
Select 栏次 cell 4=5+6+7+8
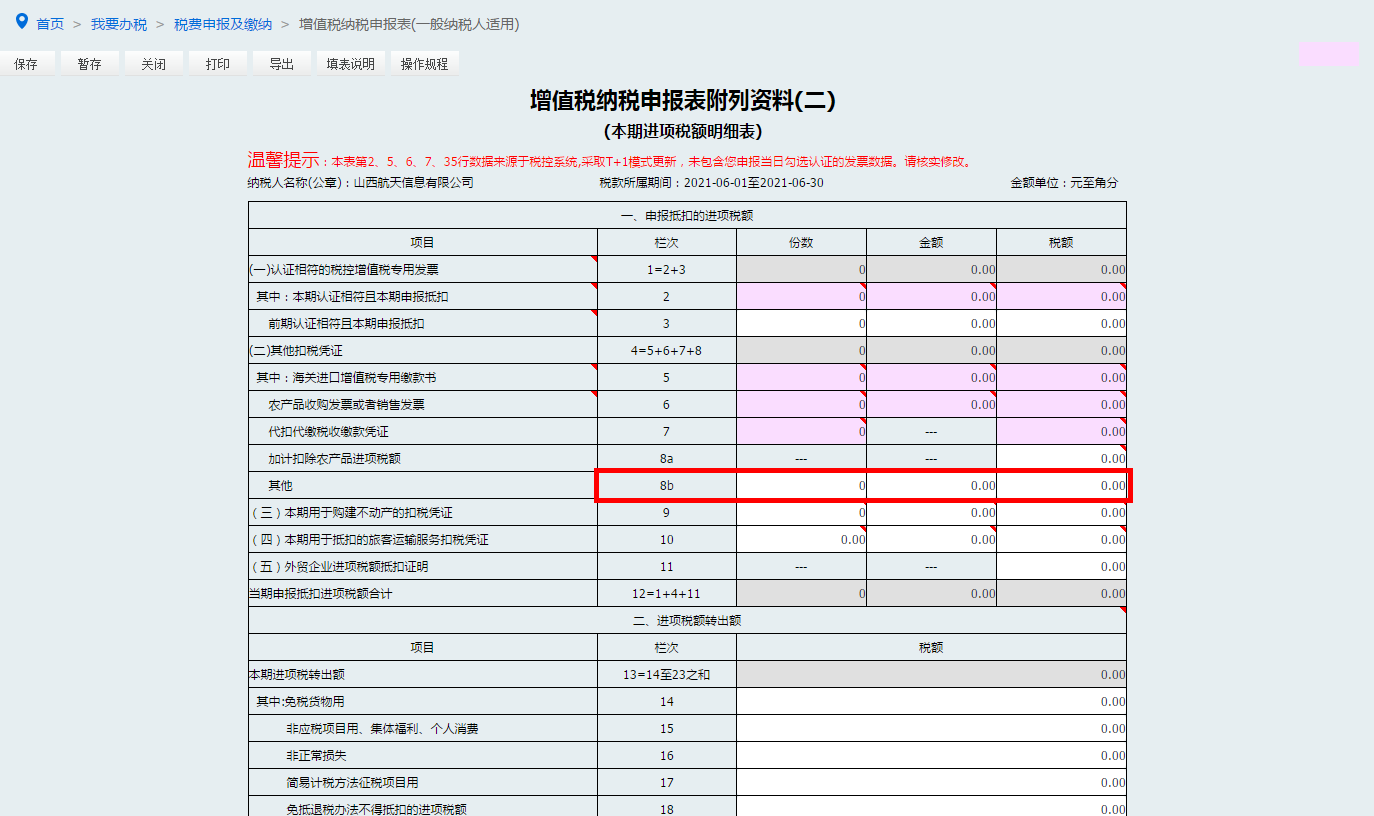(667, 351)
